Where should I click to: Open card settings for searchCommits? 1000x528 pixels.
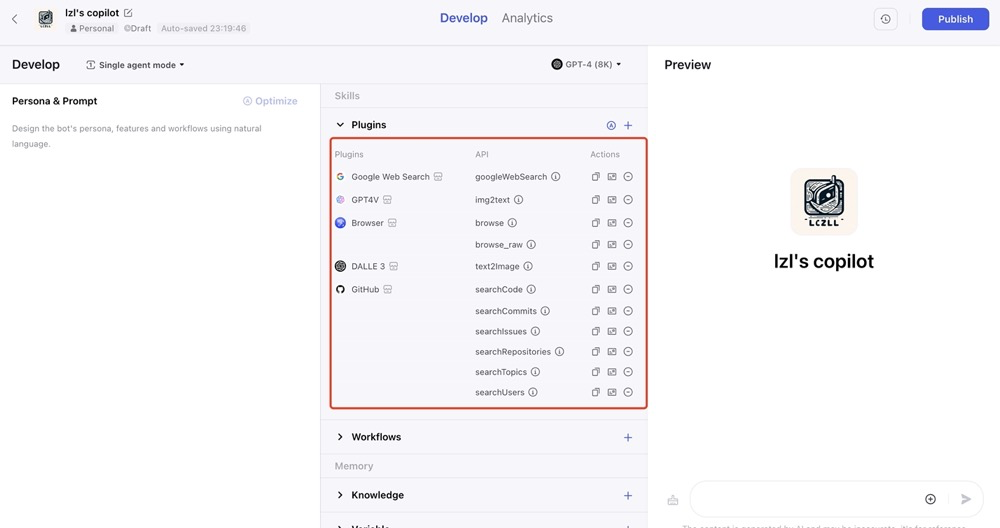coord(612,311)
